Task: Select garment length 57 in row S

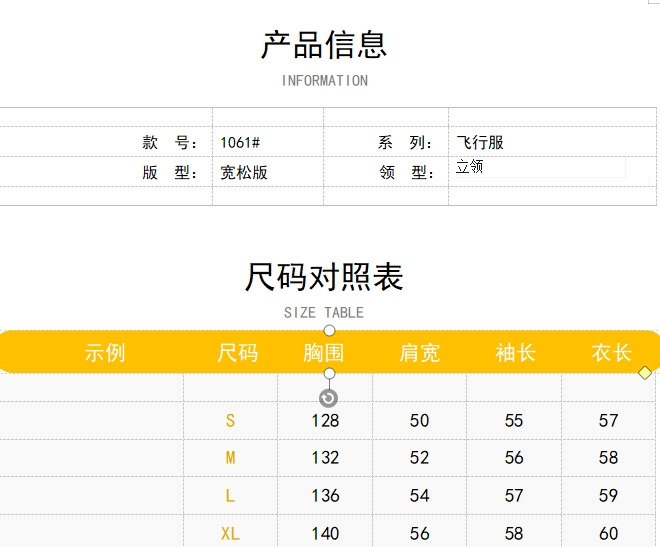Action: coord(609,421)
